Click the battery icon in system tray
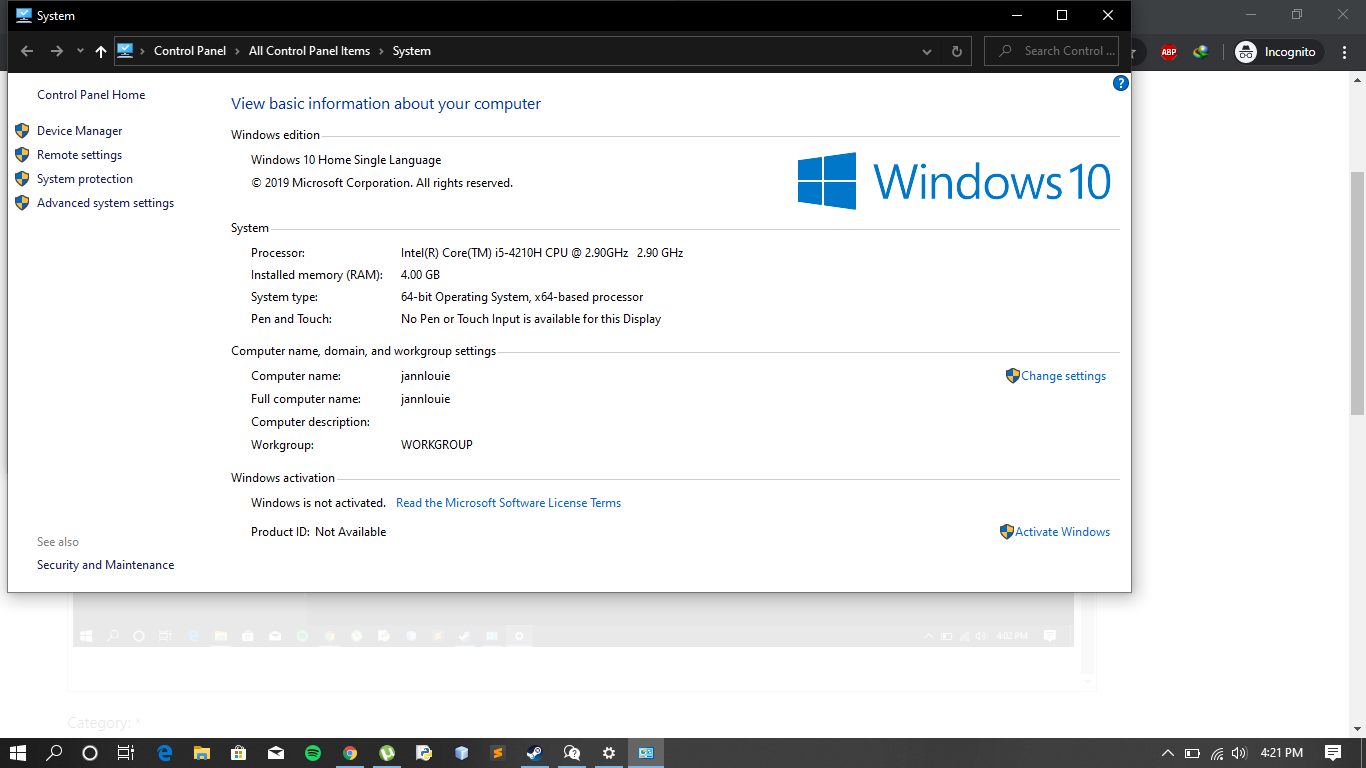1366x768 pixels. coord(1192,753)
